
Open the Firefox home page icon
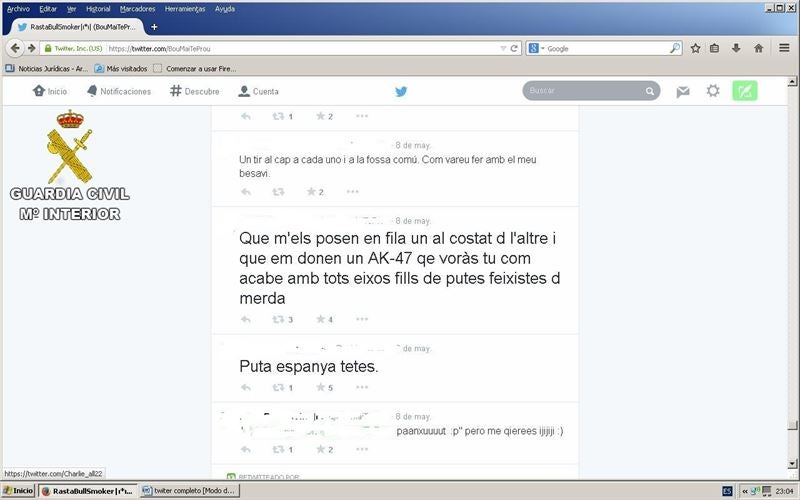pos(759,48)
